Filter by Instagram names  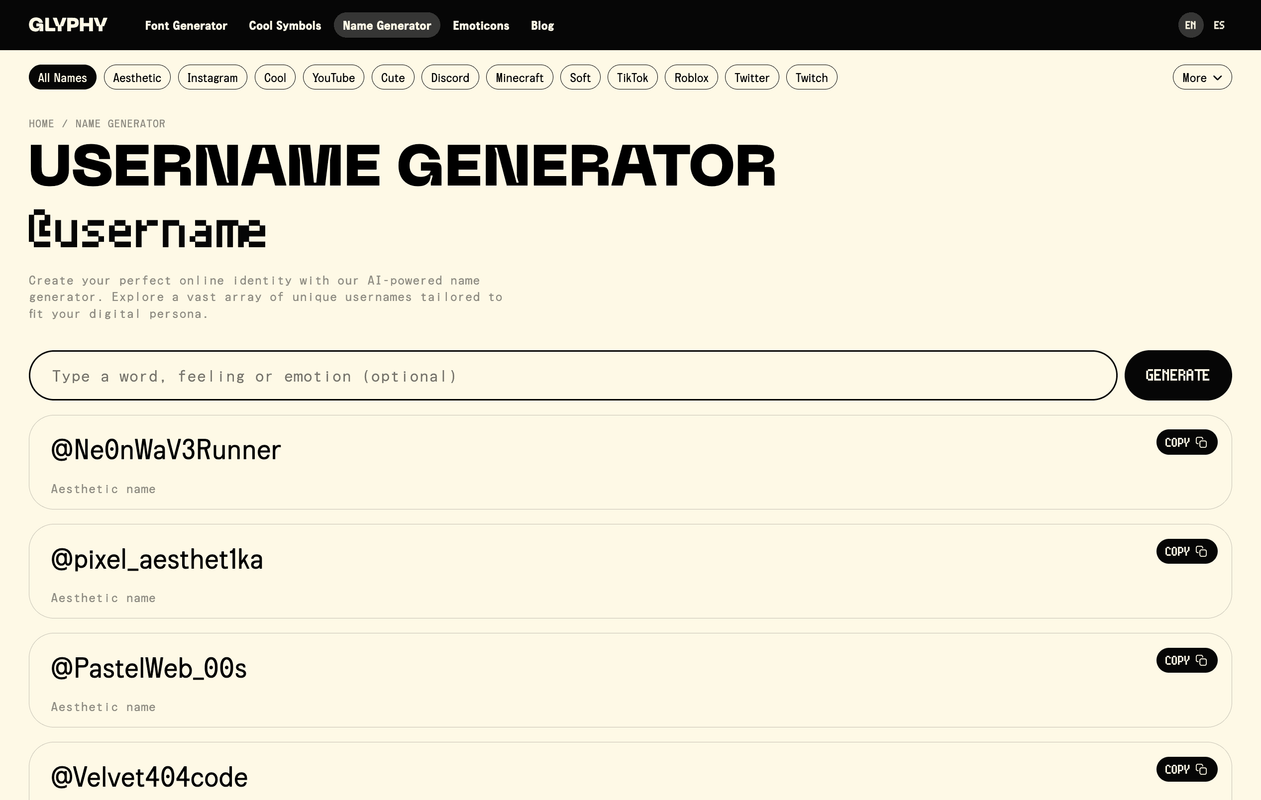[213, 77]
